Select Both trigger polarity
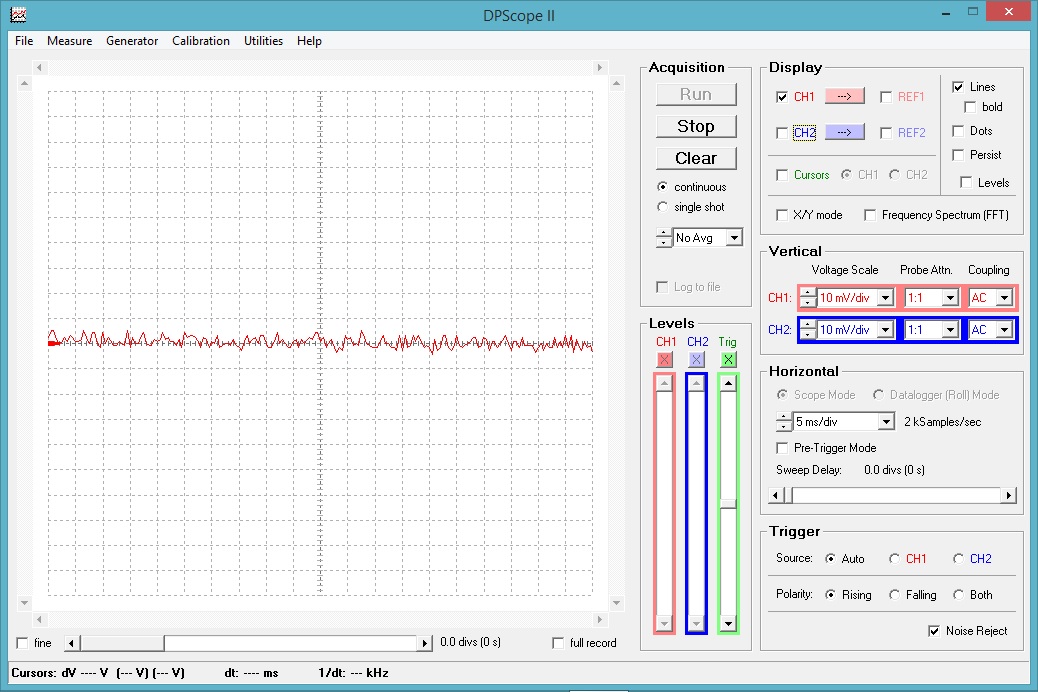This screenshot has height=692, width=1038. click(x=958, y=595)
